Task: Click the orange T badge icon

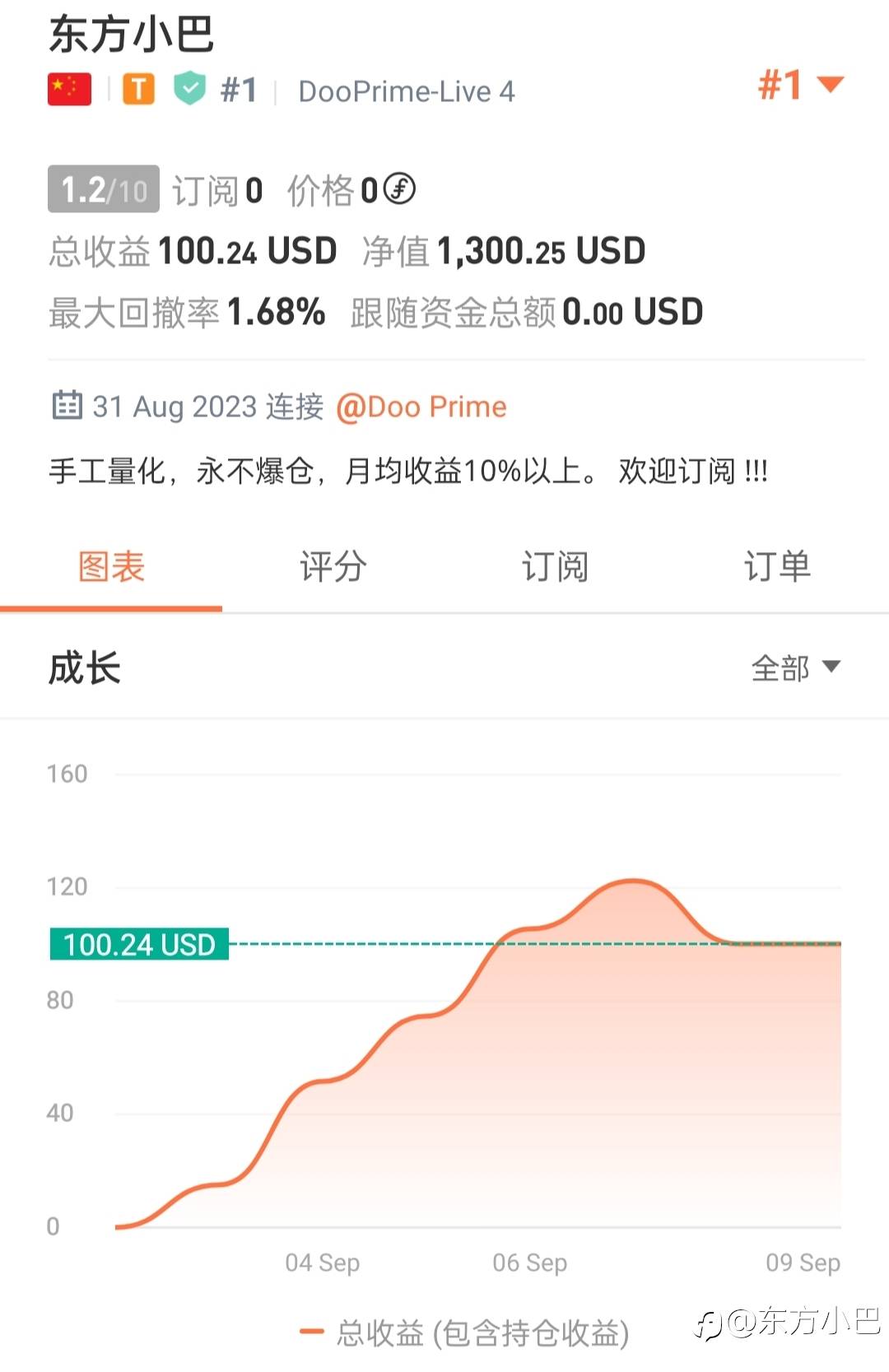Action: 139,89
